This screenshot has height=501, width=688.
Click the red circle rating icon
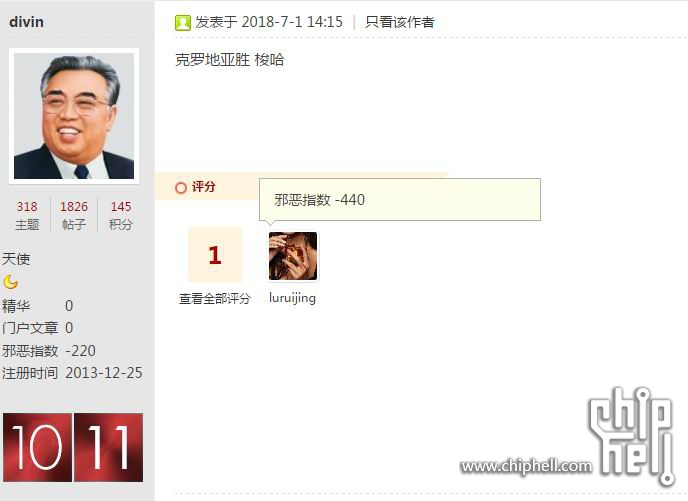(x=181, y=188)
